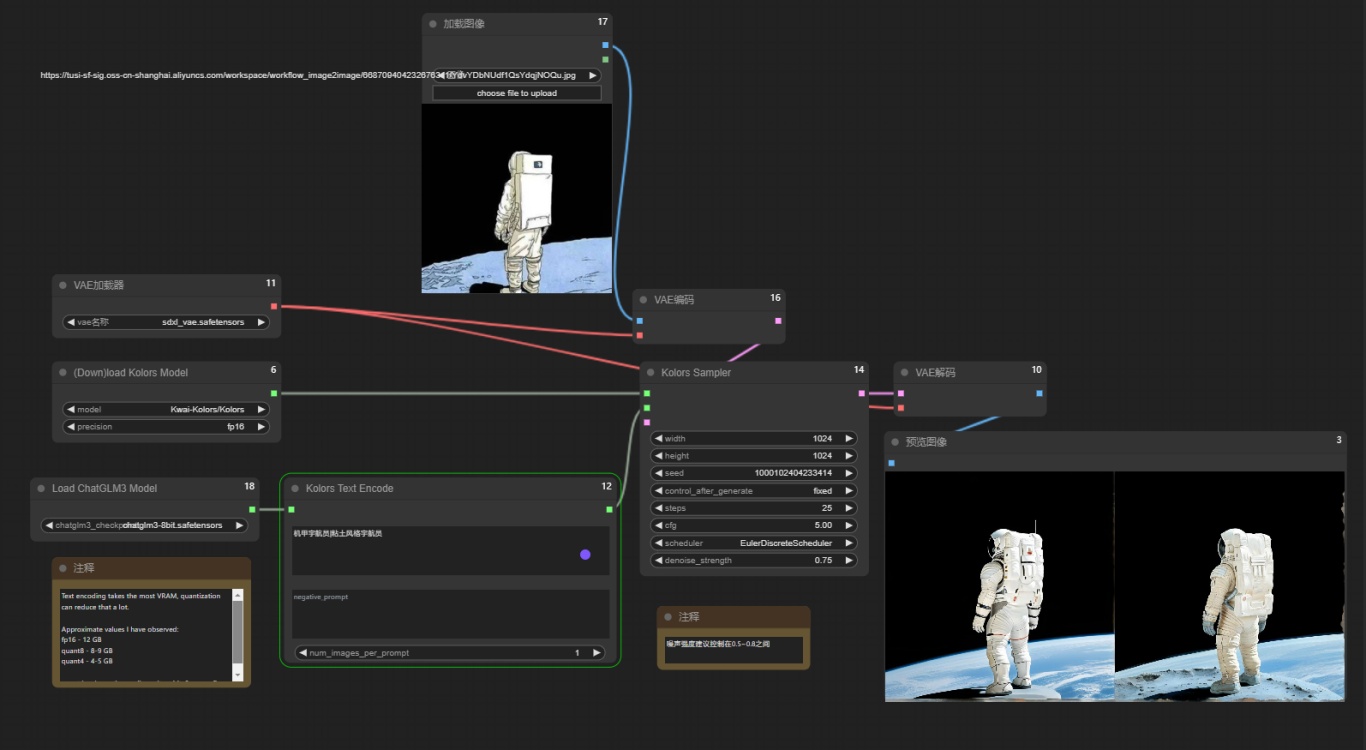Collapse the VAE编码 node title dot

click(643, 299)
